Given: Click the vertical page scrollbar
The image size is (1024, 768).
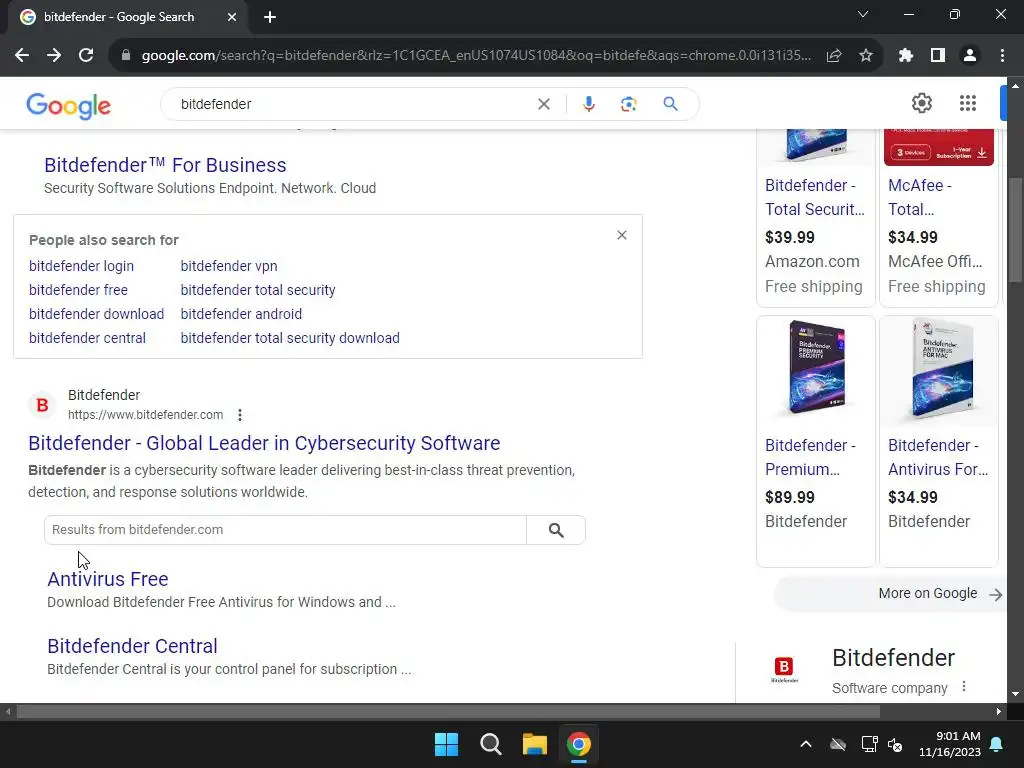Looking at the screenshot, I should tap(1015, 230).
